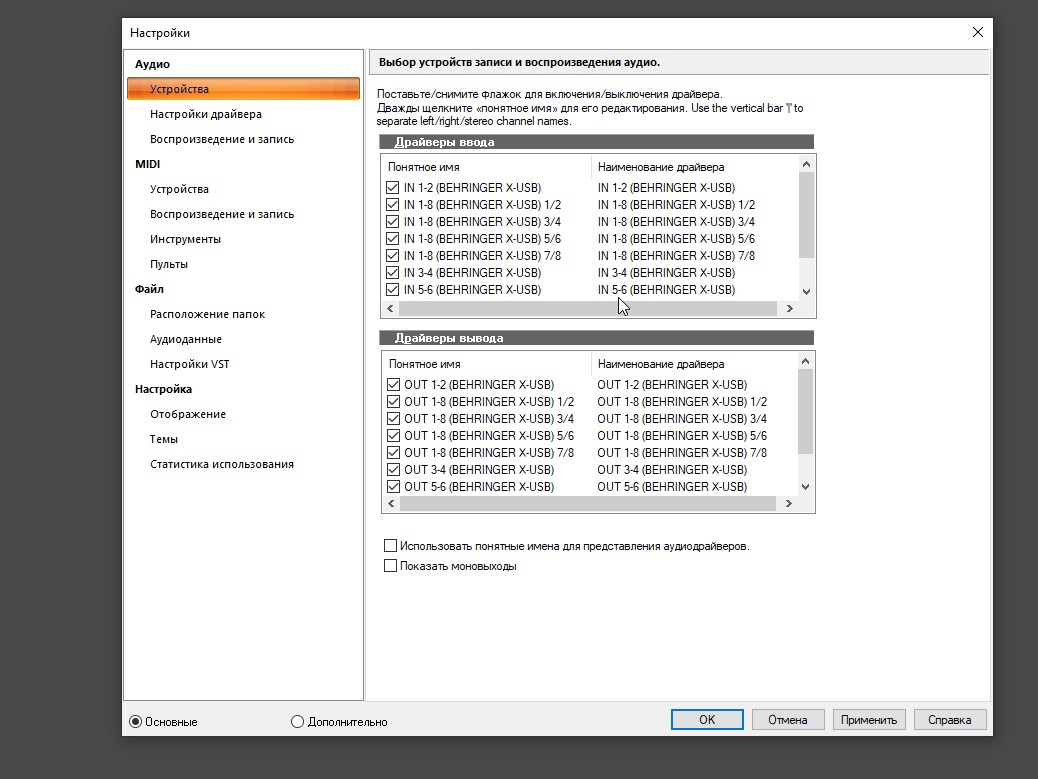Open the 'Инструменты' settings page
The height and width of the screenshot is (779, 1038).
tap(185, 239)
